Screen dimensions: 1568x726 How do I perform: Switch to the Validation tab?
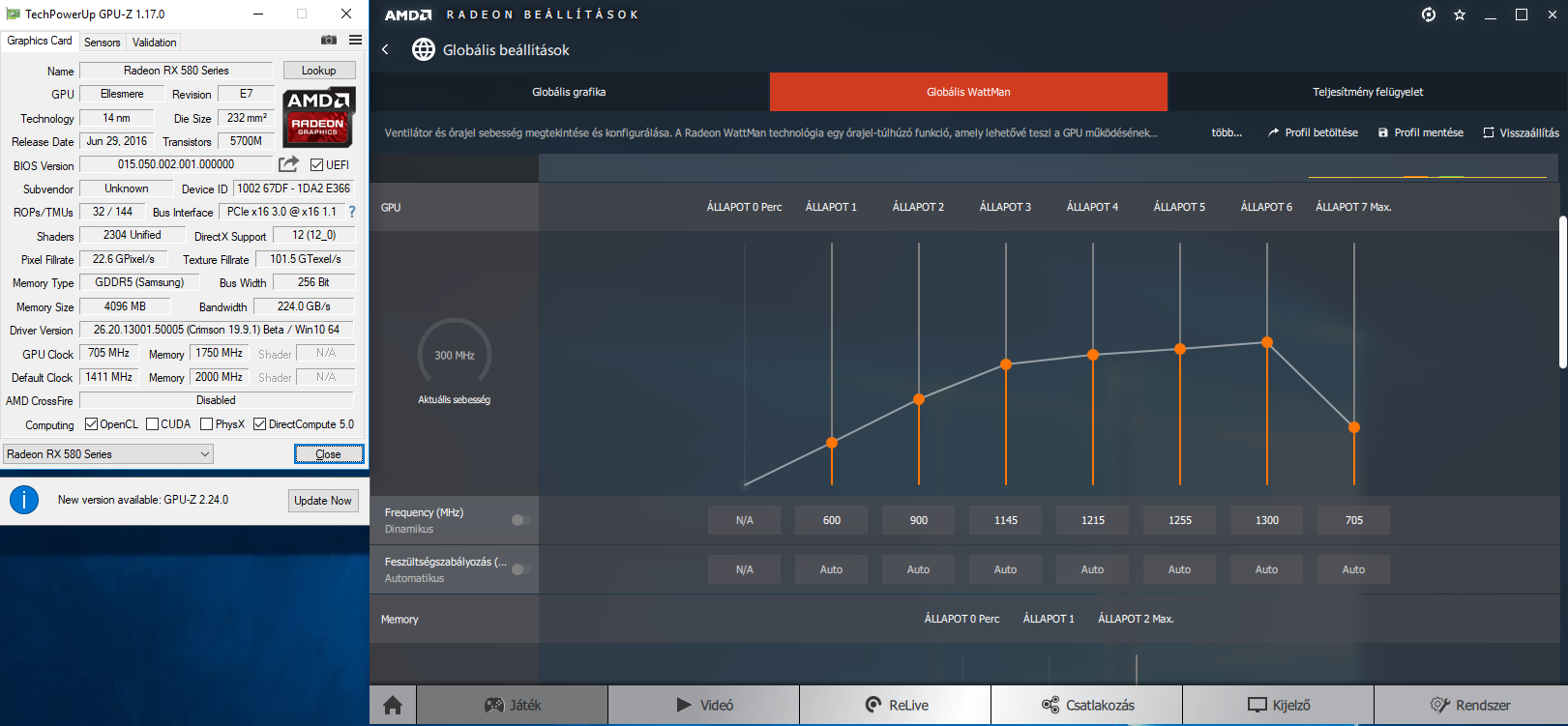(154, 42)
